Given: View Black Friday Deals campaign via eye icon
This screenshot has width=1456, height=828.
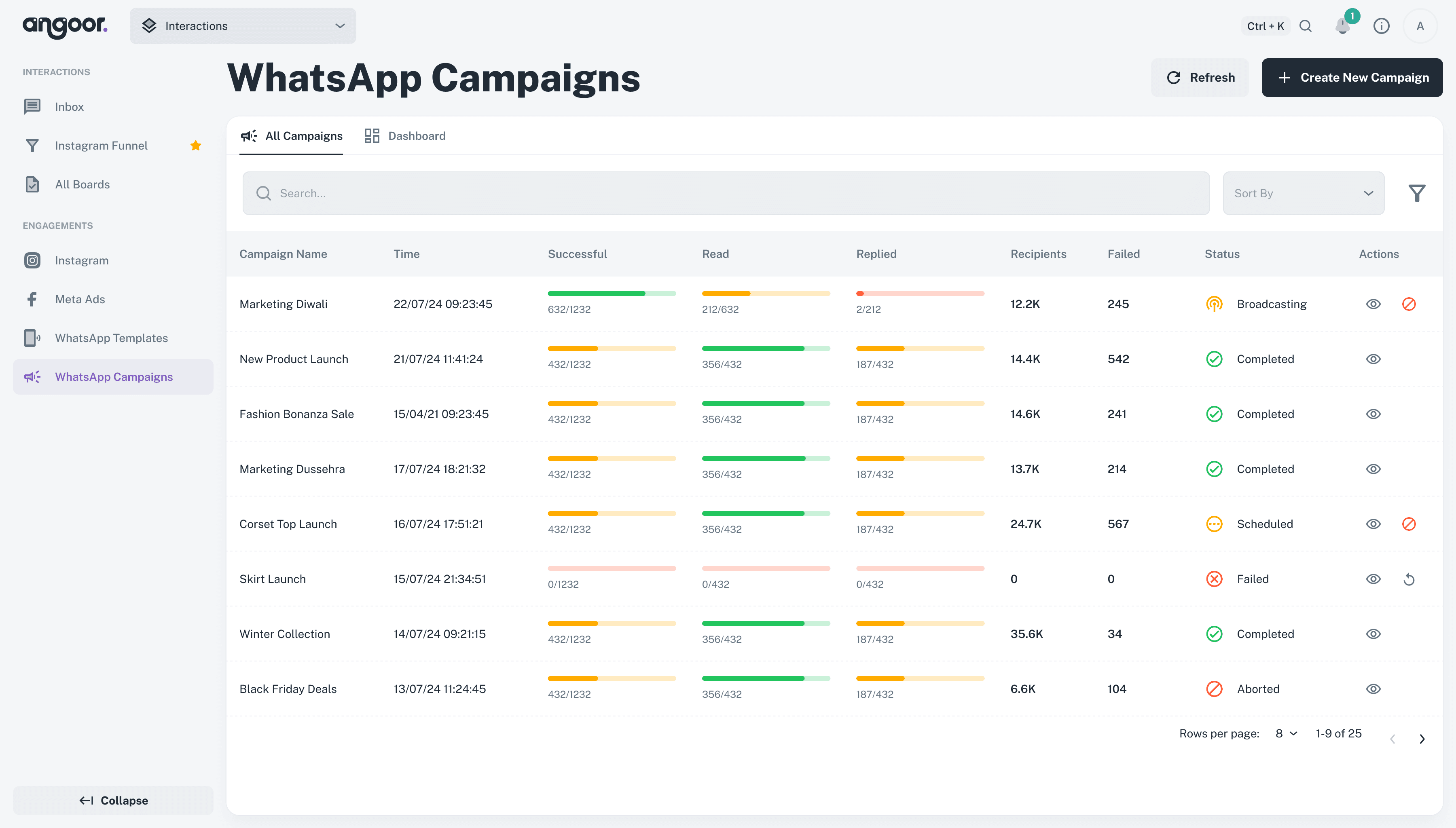Looking at the screenshot, I should point(1373,689).
